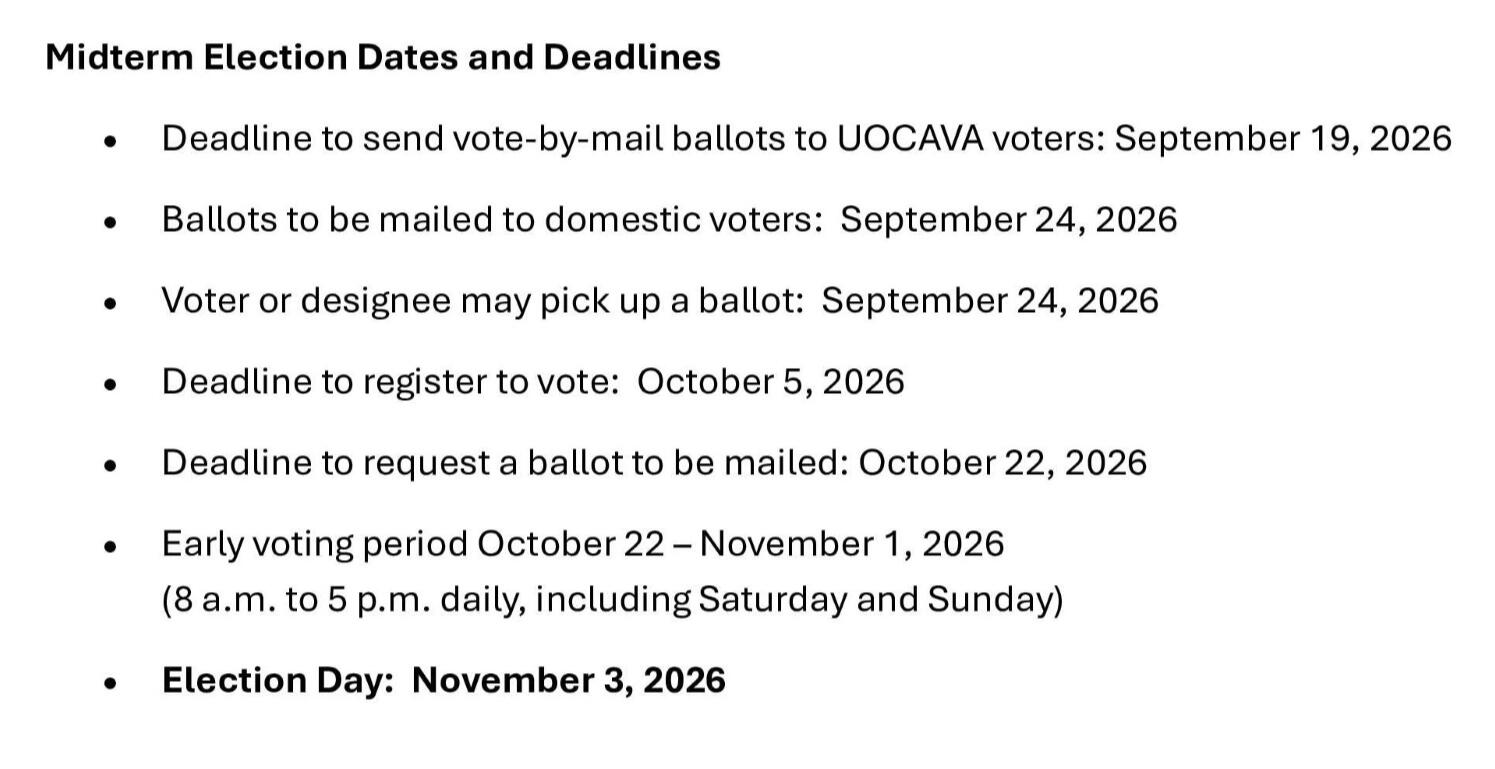
Task: Click the voter or designee pick up line
Action: (660, 300)
